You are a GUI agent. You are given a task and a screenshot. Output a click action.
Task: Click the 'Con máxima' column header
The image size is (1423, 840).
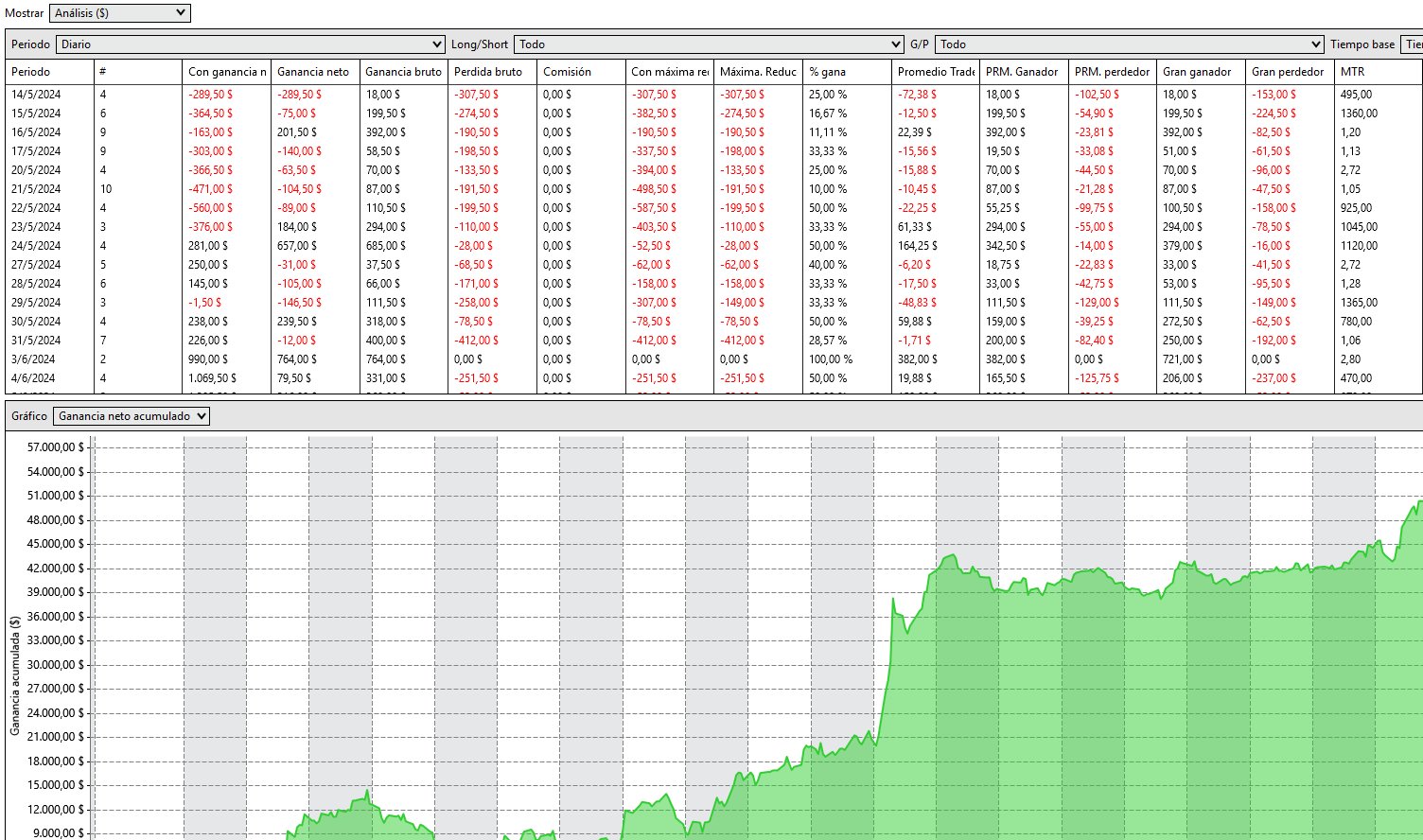point(670,72)
